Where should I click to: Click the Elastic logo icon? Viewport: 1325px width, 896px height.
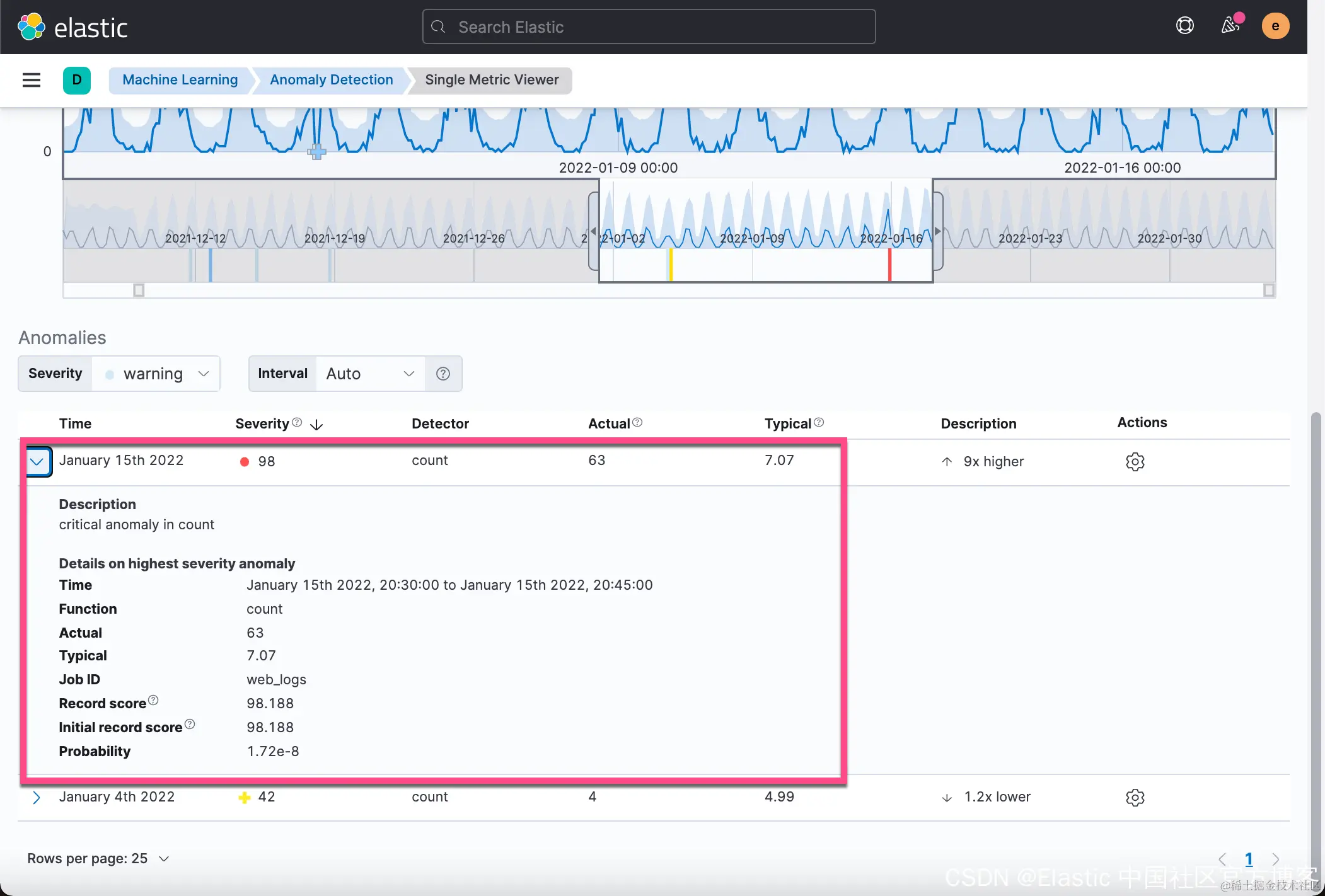tap(32, 27)
